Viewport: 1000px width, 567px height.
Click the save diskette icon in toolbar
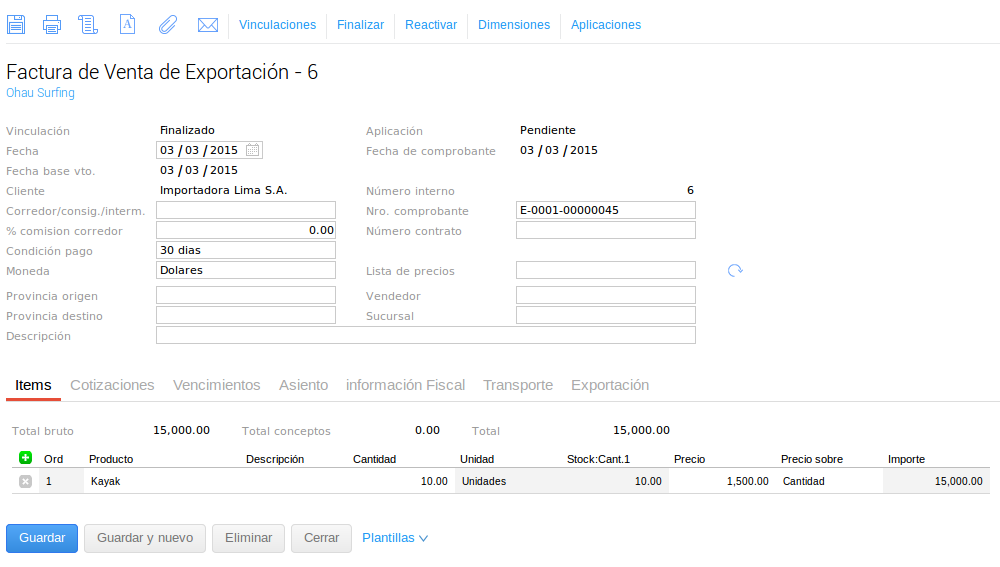click(16, 25)
